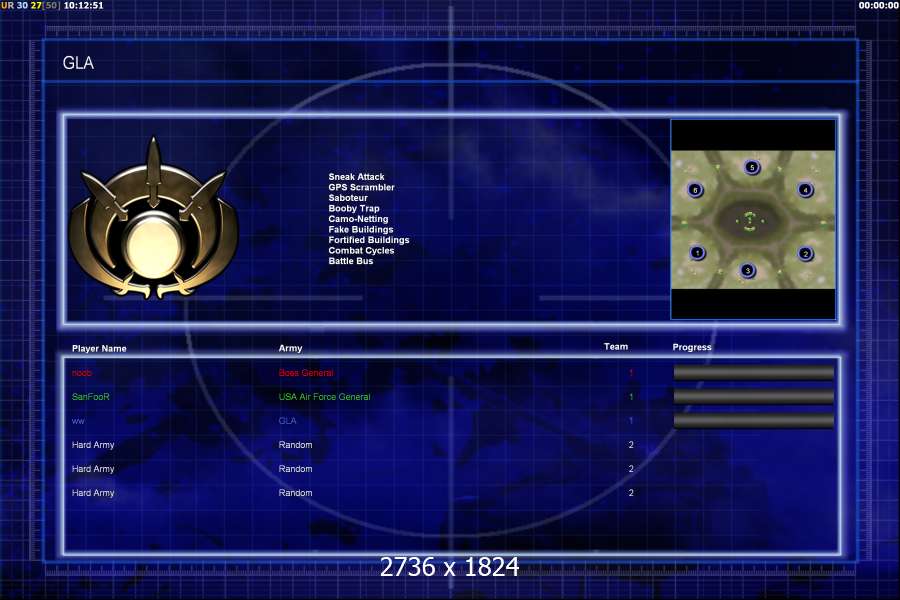Click the team number in SanFooR's row

point(631,397)
